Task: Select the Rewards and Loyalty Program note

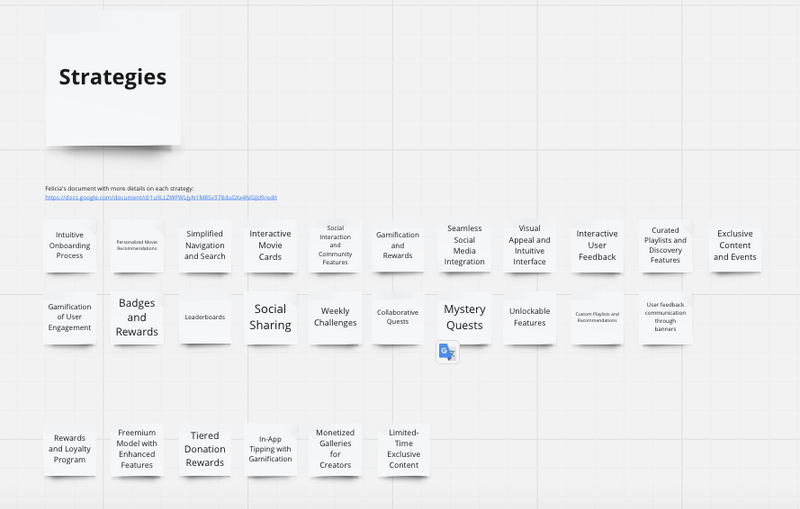Action: coord(70,449)
